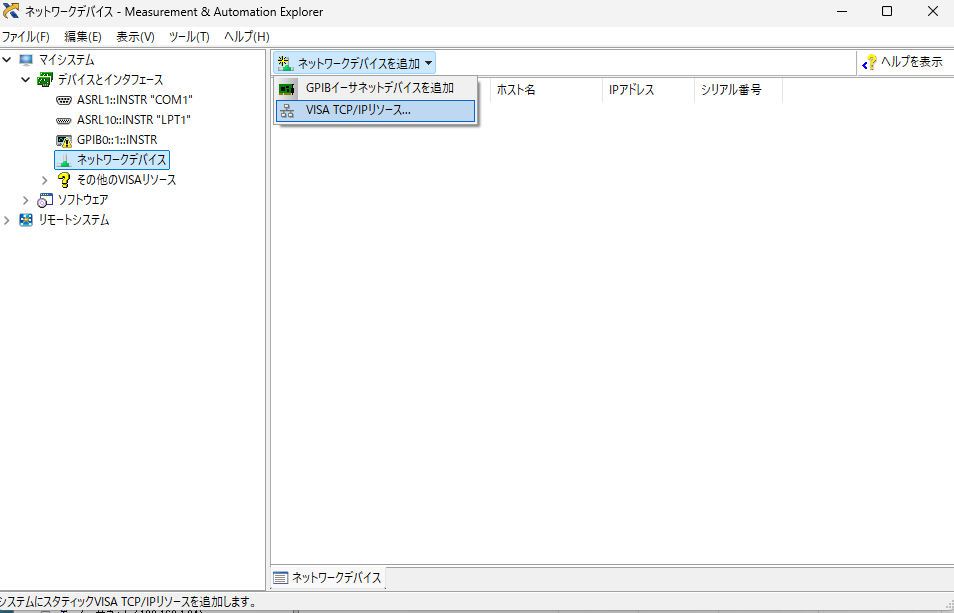This screenshot has height=613, width=954.
Task: Select GPIB0::1::INSTR in tree
Action: click(117, 140)
